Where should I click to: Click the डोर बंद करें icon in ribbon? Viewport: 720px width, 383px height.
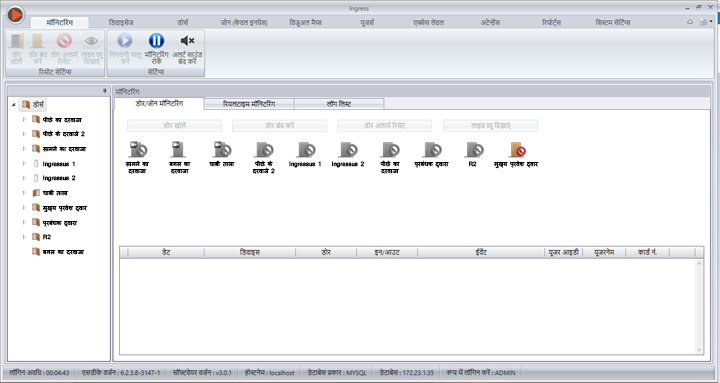pyautogui.click(x=38, y=41)
